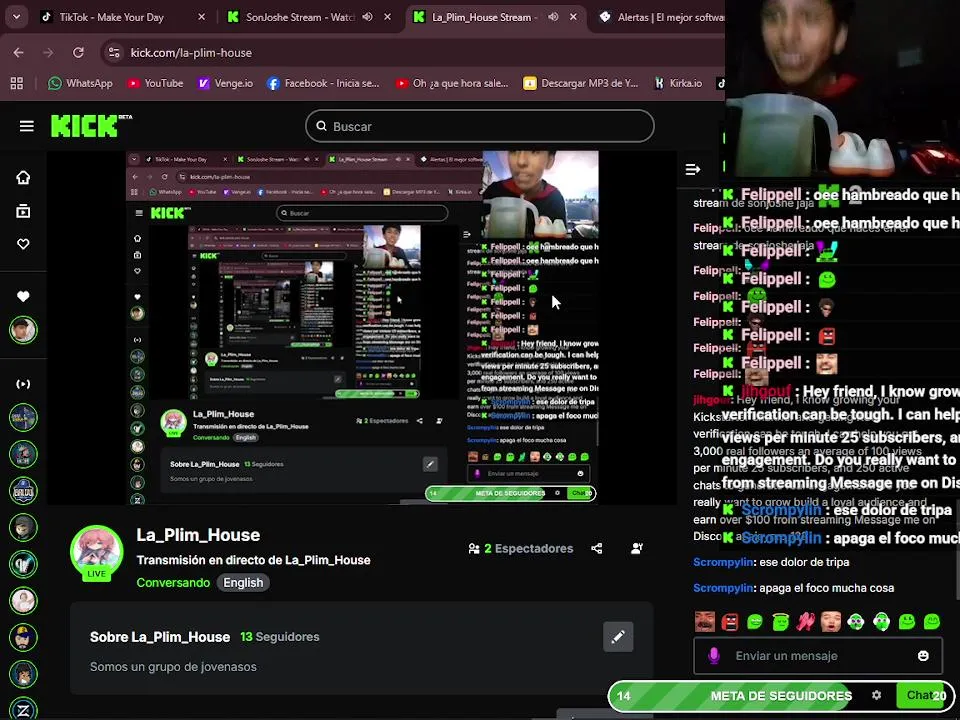Insert the red angry face emote

click(x=730, y=622)
